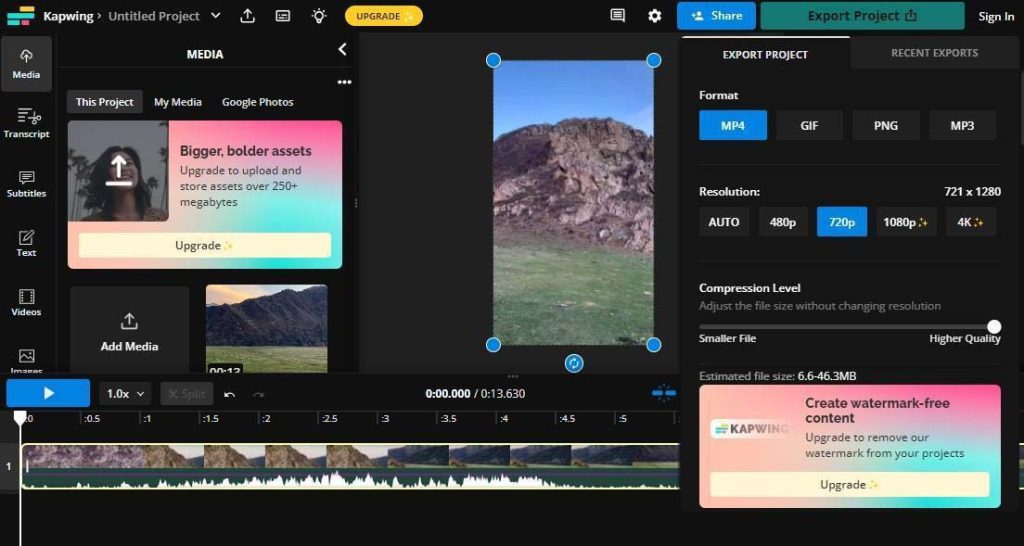Click the fit timeline zoom icon
This screenshot has height=546, width=1024.
point(664,393)
